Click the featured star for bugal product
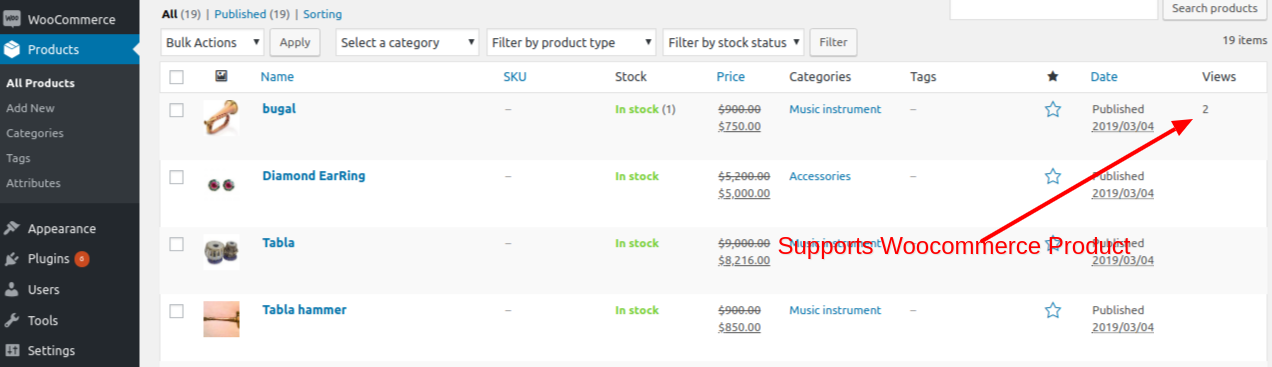The height and width of the screenshot is (367, 1272). 1052,109
